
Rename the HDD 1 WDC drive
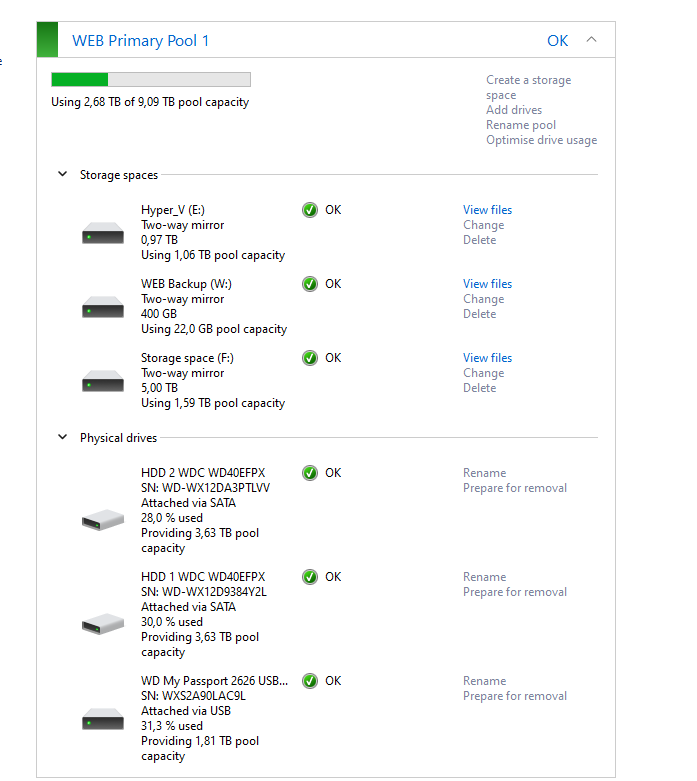tap(484, 577)
